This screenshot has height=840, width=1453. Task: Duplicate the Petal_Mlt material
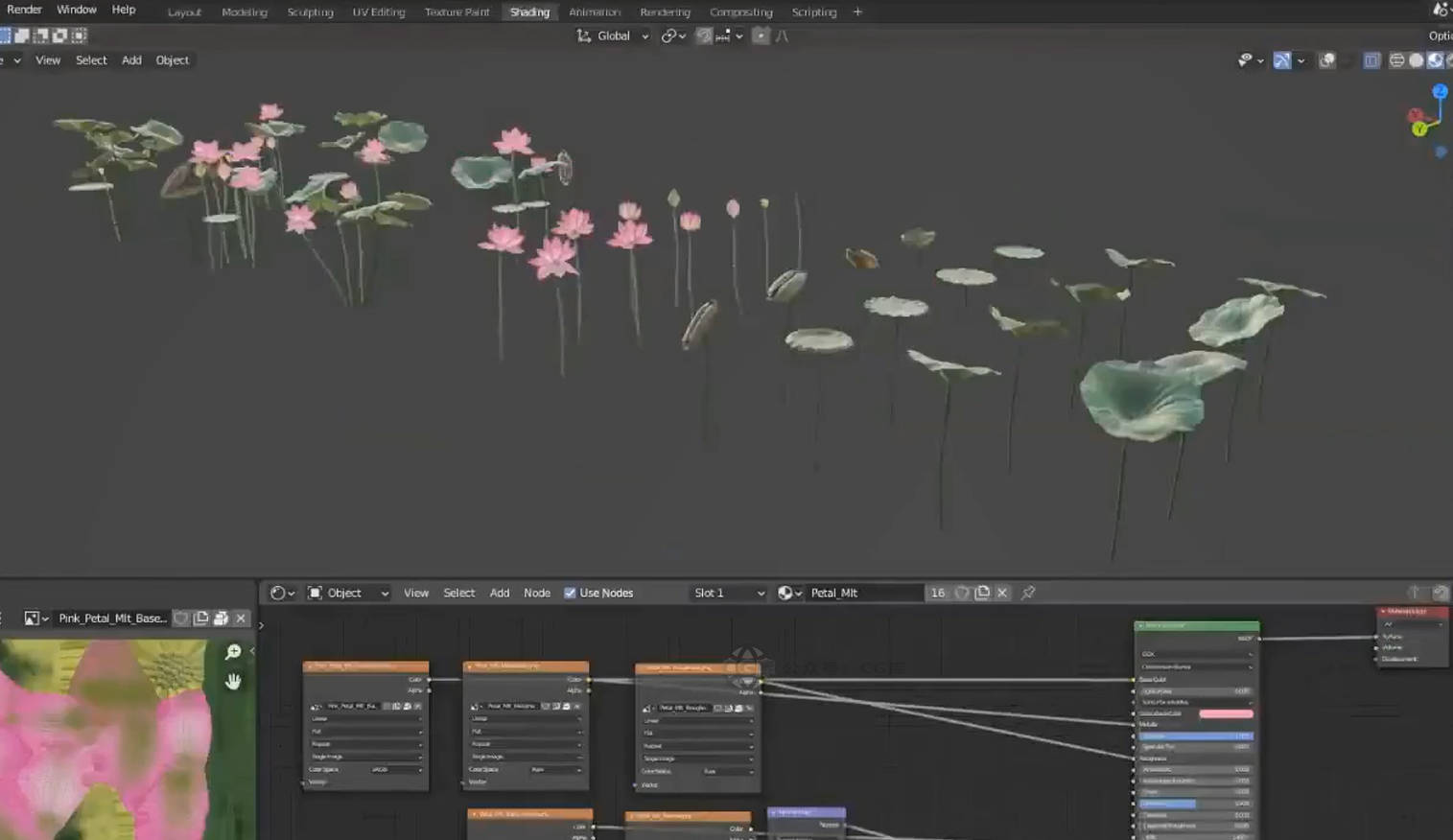982,593
